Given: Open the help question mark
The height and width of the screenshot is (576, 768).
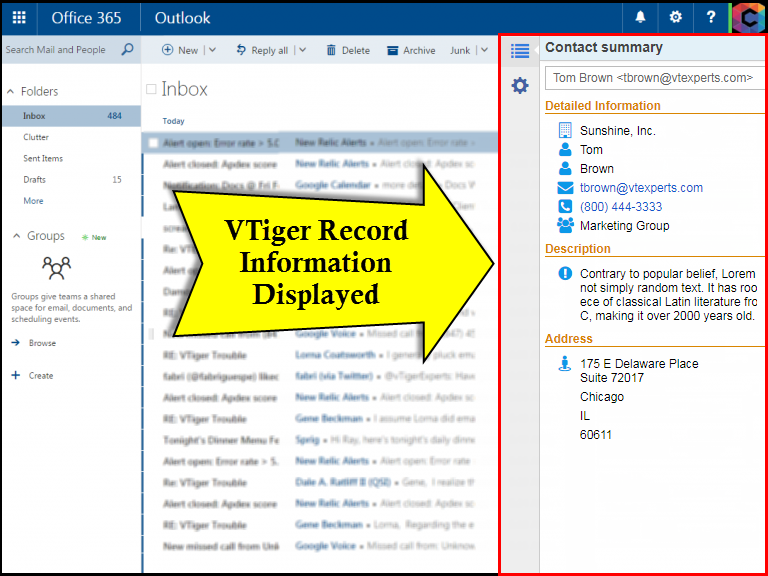Looking at the screenshot, I should pyautogui.click(x=711, y=18).
